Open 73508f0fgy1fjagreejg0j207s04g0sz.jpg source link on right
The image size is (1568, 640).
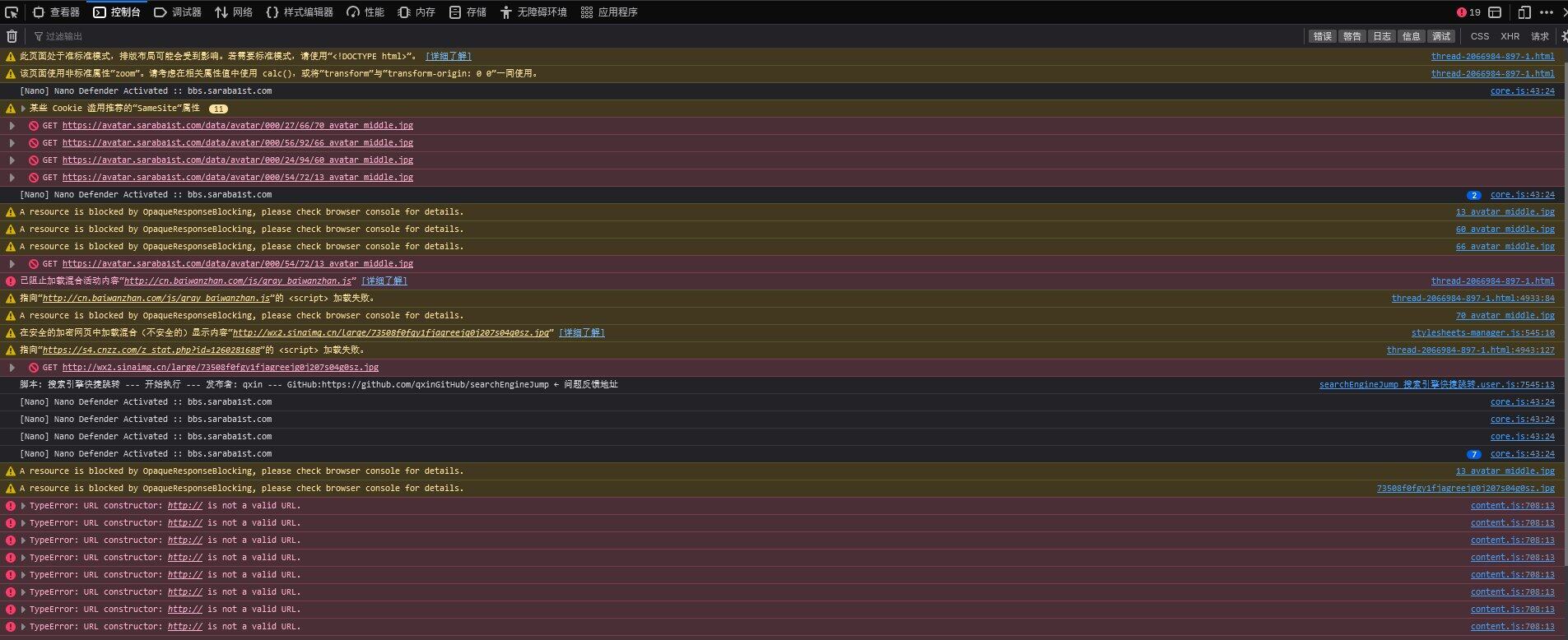coord(1466,489)
